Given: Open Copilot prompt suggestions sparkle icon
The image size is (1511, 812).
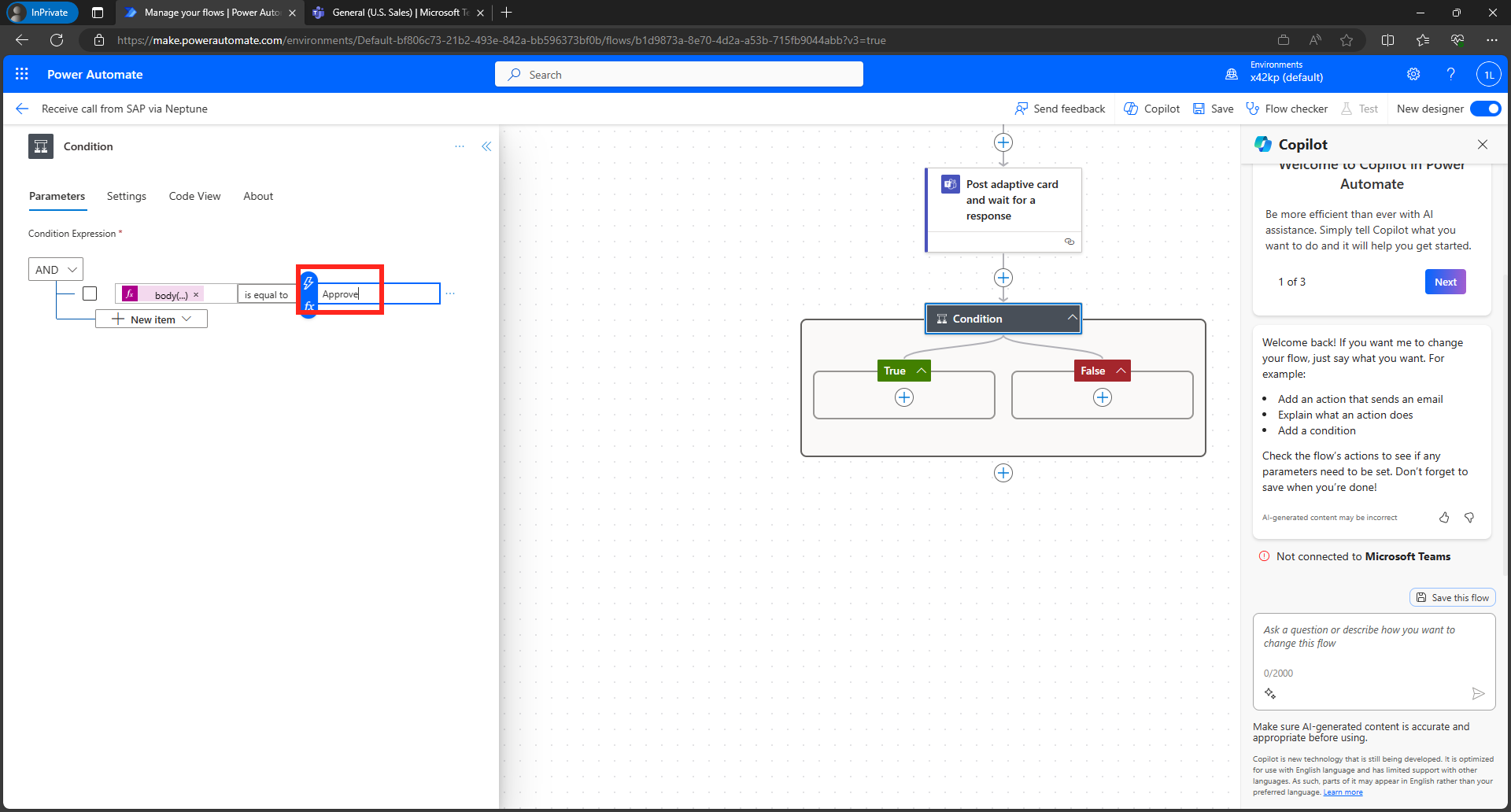Looking at the screenshot, I should (1270, 693).
